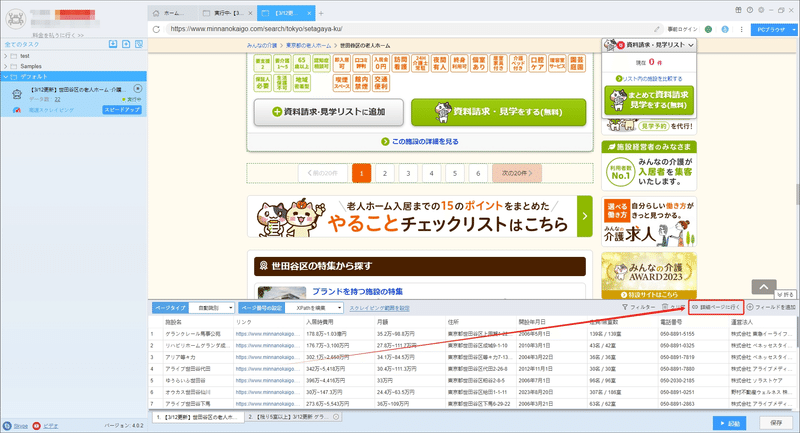Stop the running task with the circular stop icon
The height and width of the screenshot is (433, 800).
point(138,88)
